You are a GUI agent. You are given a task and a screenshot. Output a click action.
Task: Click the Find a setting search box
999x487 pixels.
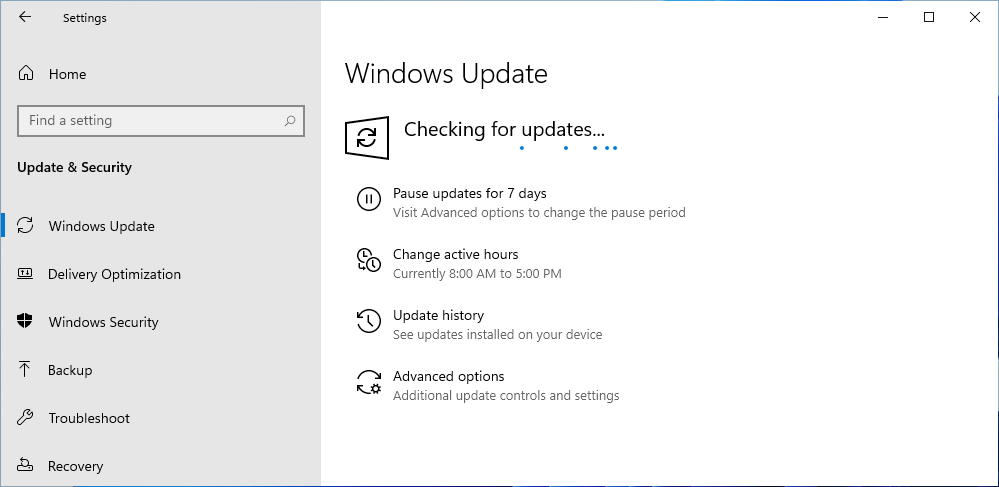point(161,120)
